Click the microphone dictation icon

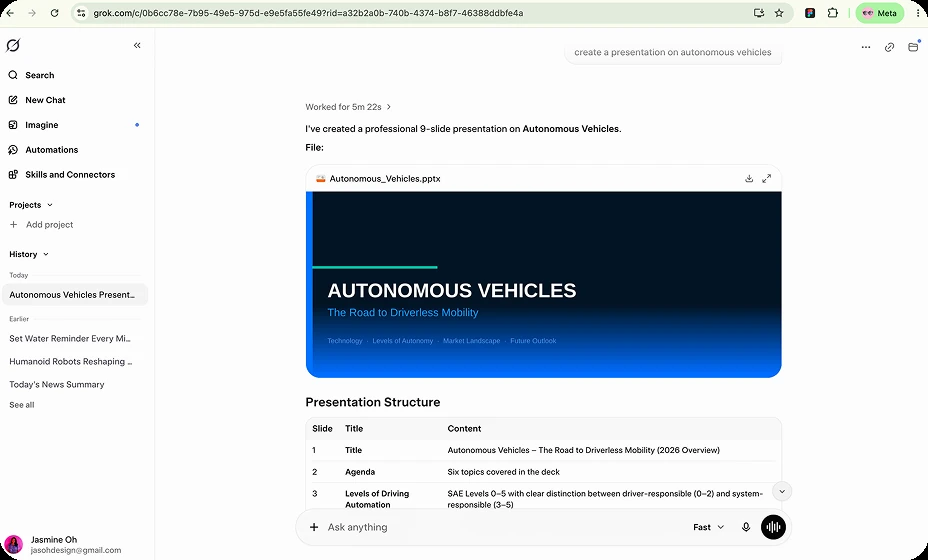[746, 527]
